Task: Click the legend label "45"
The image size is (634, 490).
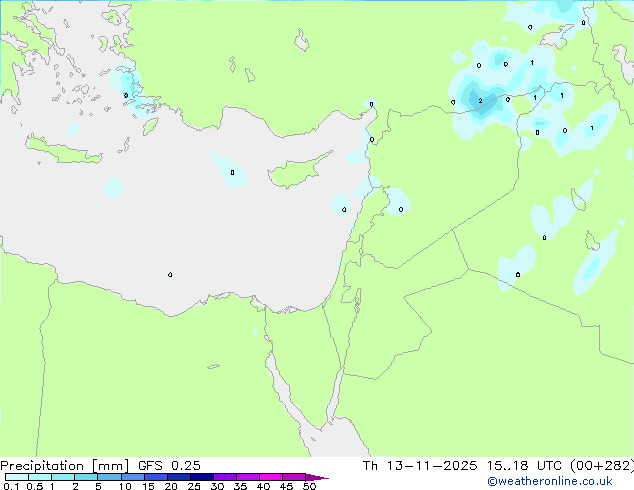Action: 286,486
